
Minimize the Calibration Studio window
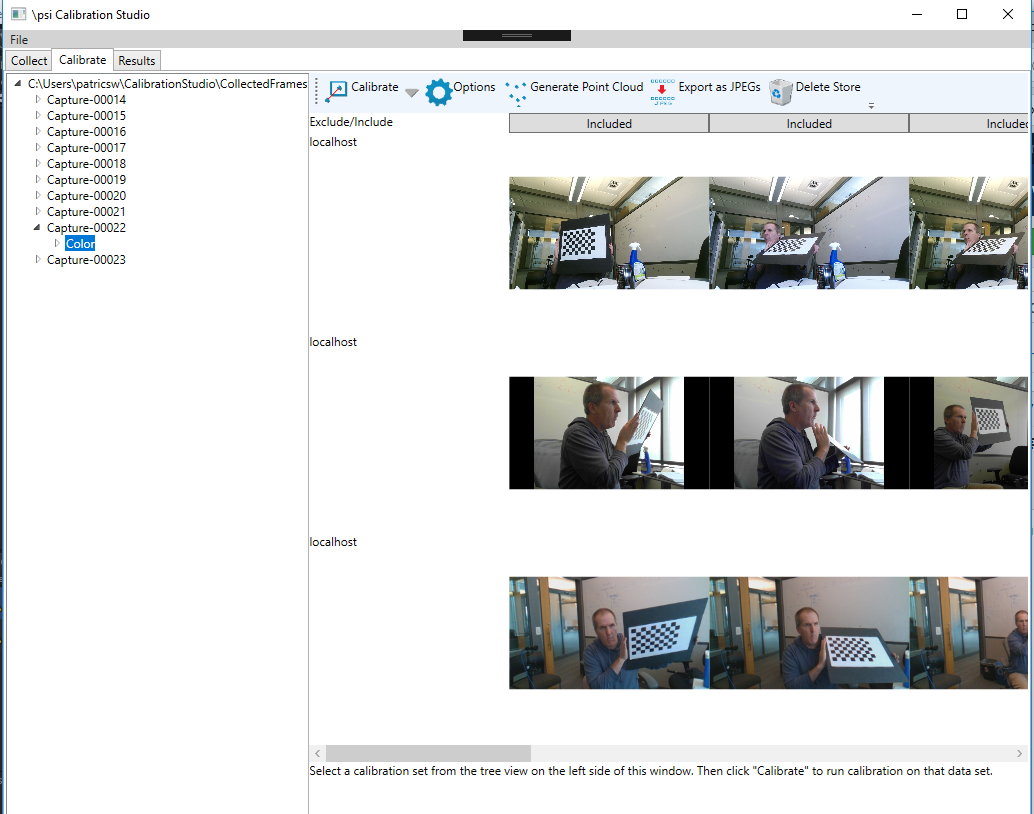click(917, 14)
